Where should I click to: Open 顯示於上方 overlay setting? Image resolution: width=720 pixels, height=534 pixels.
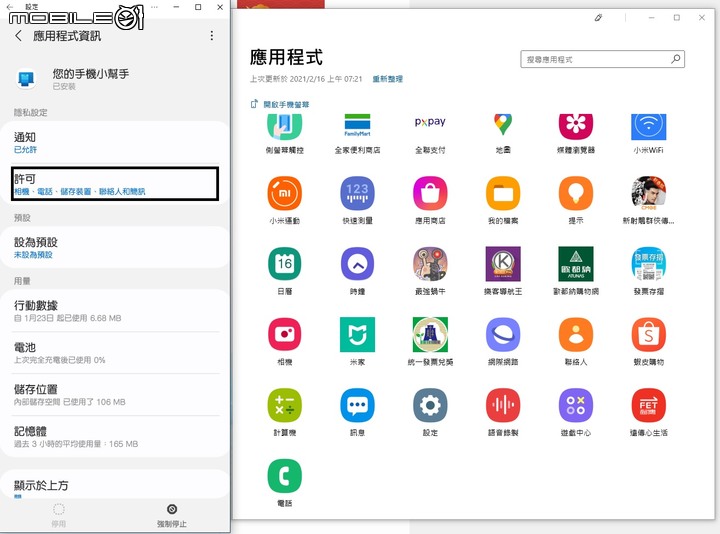click(115, 486)
